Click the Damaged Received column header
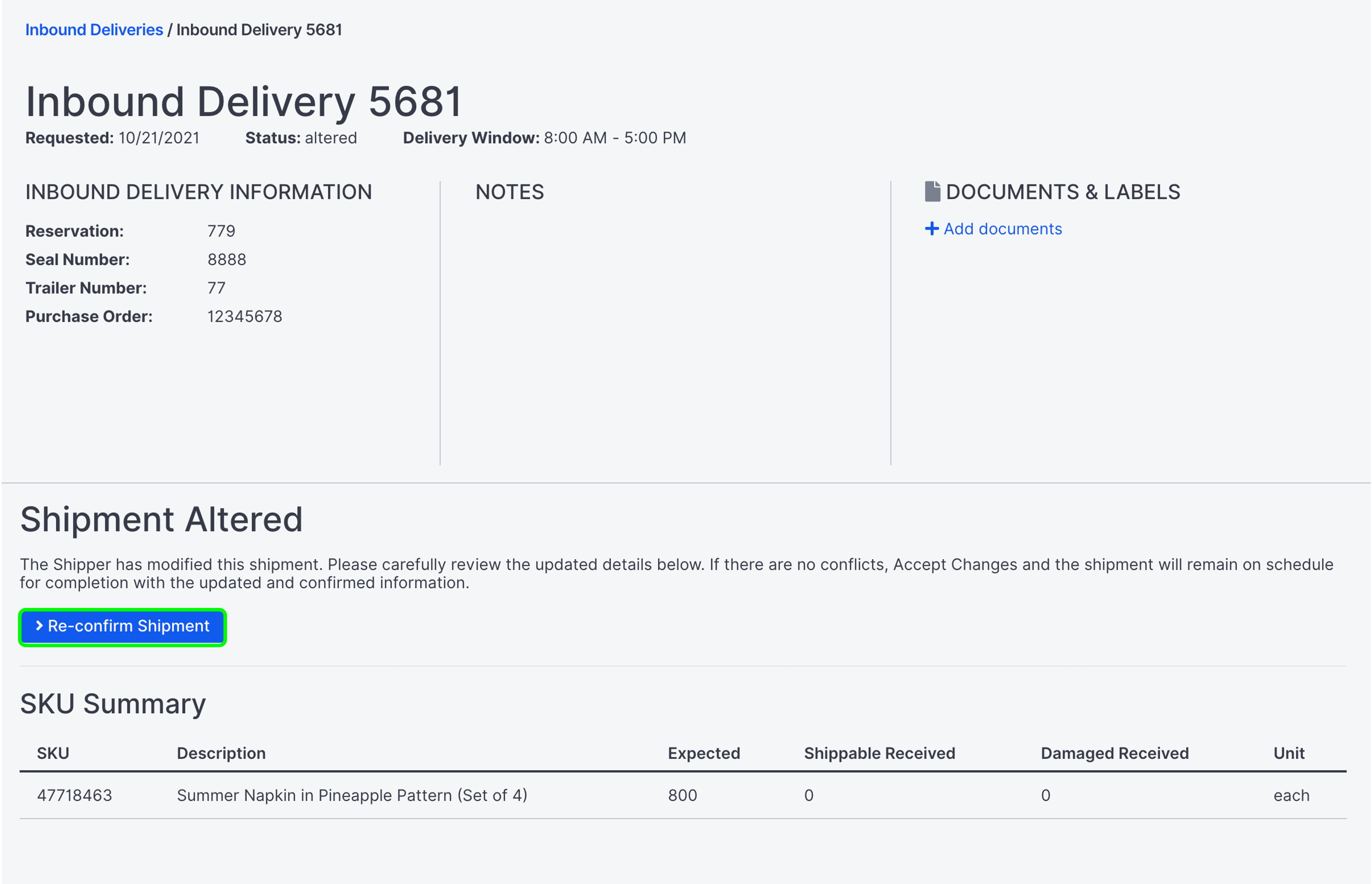The height and width of the screenshot is (884, 1372). click(x=1114, y=753)
